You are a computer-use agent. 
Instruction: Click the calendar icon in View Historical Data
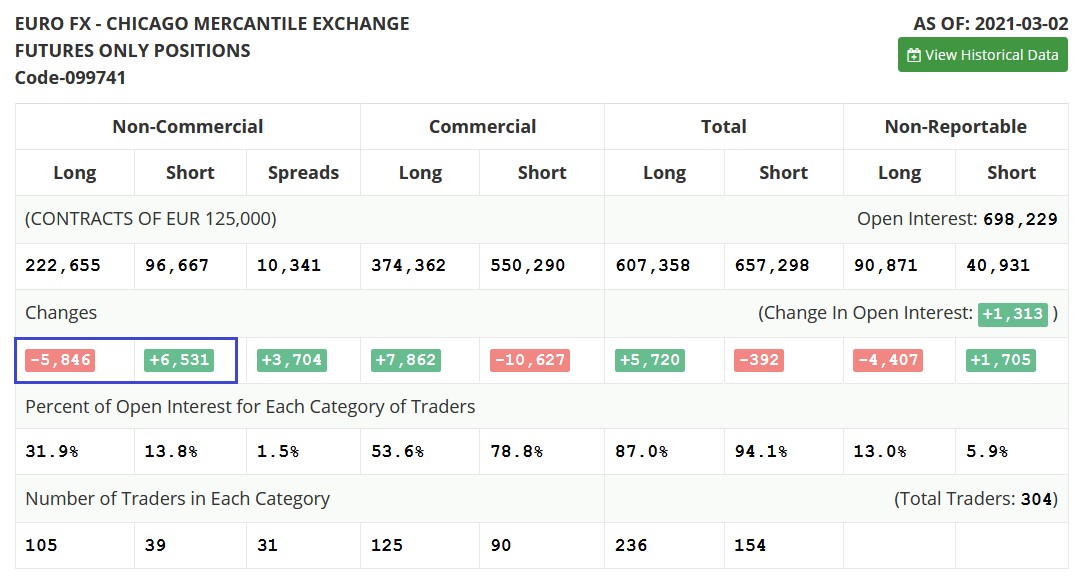click(x=914, y=56)
